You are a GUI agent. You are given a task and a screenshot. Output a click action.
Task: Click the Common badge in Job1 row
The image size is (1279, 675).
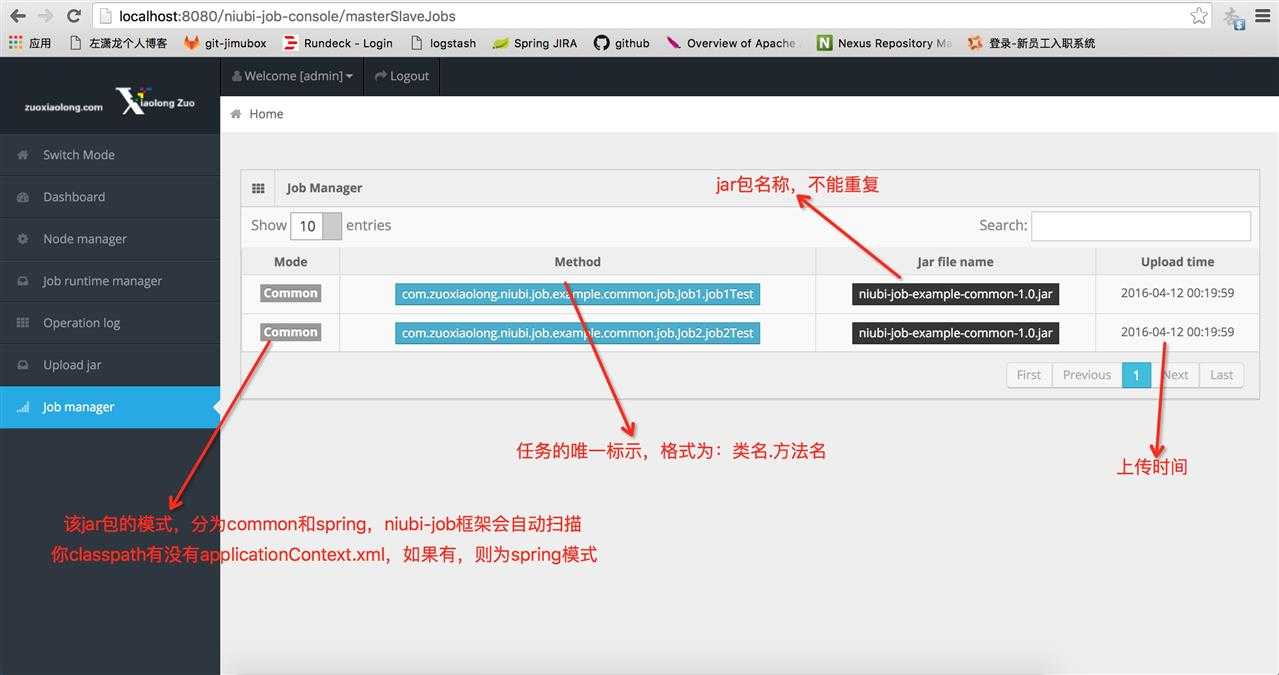(x=291, y=293)
